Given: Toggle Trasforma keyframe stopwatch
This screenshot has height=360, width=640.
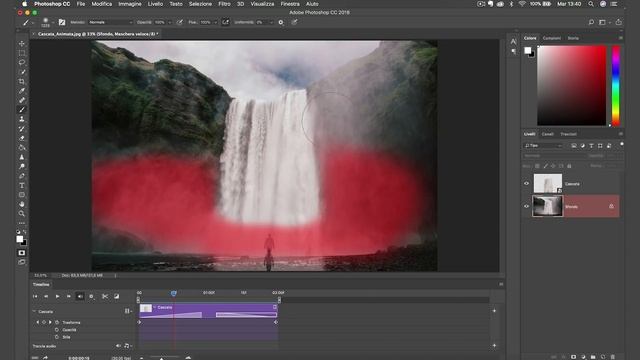Looking at the screenshot, I should coord(57,322).
